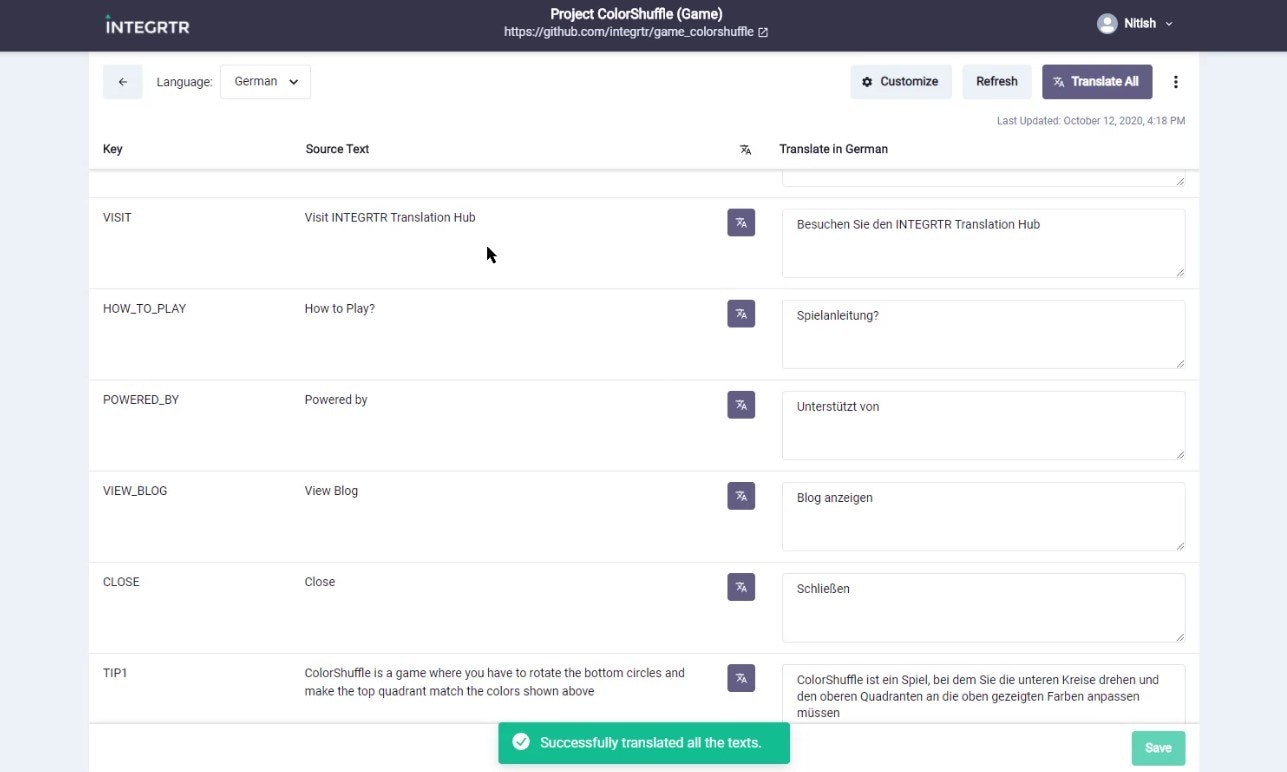Click 'How to Play?' source text
Viewport: 1287px width, 772px height.
340,308
